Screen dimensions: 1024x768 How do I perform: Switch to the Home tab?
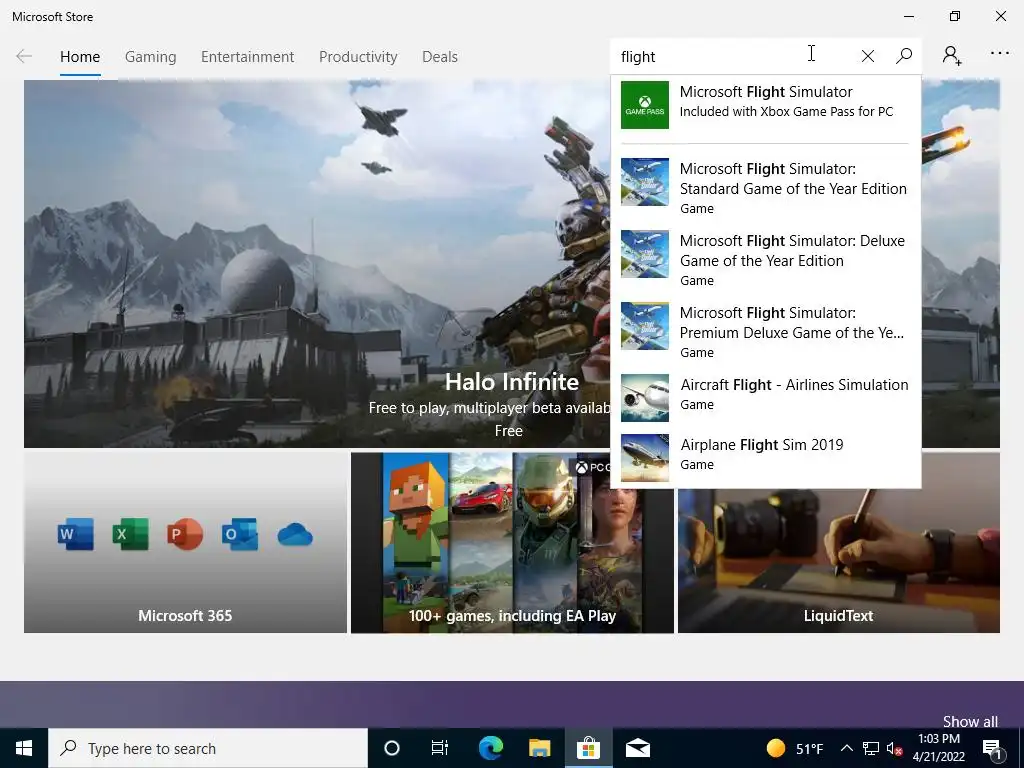coord(80,57)
